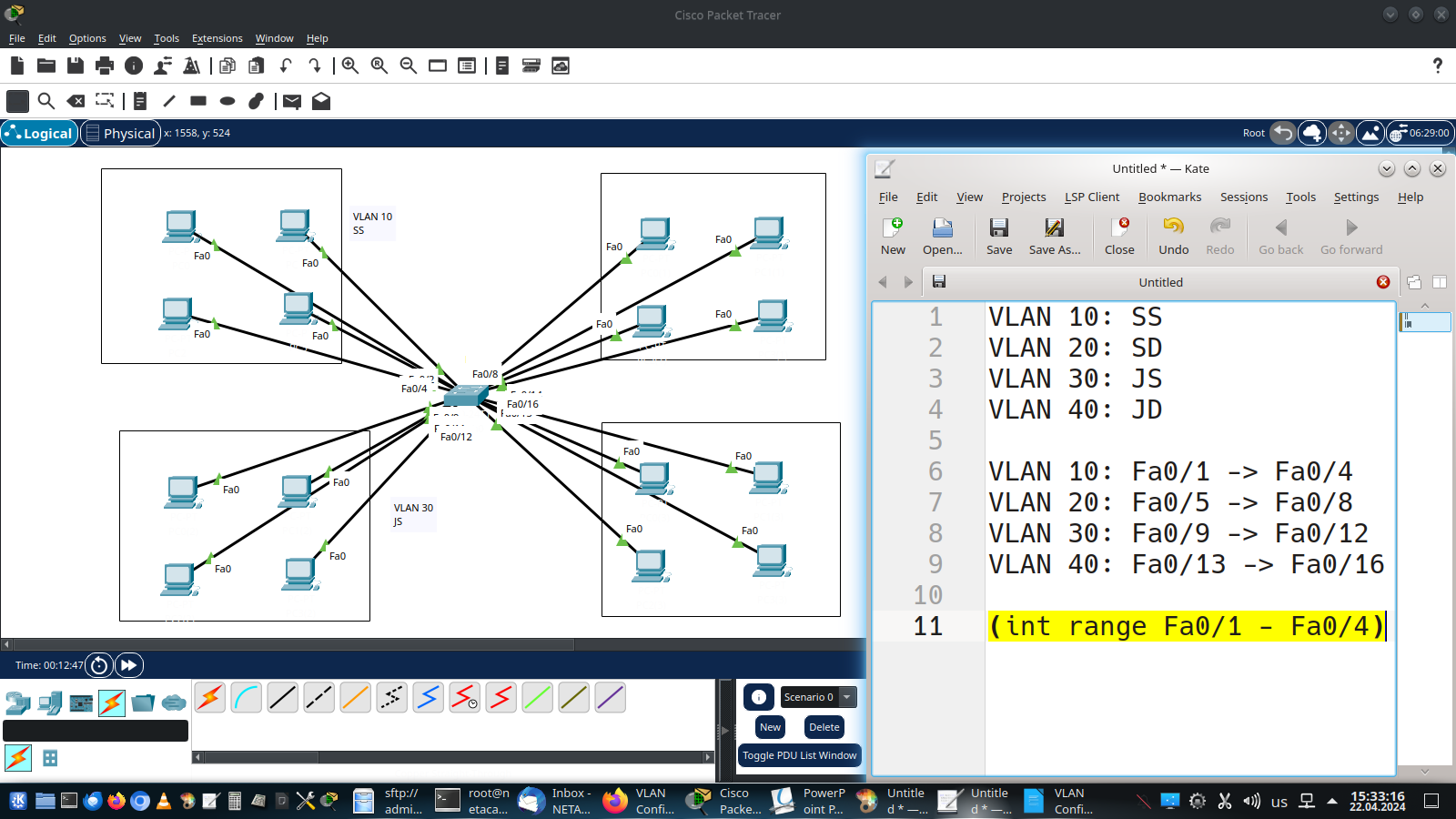Print the topology using the printer icon
1456x819 pixels.
pos(105,66)
